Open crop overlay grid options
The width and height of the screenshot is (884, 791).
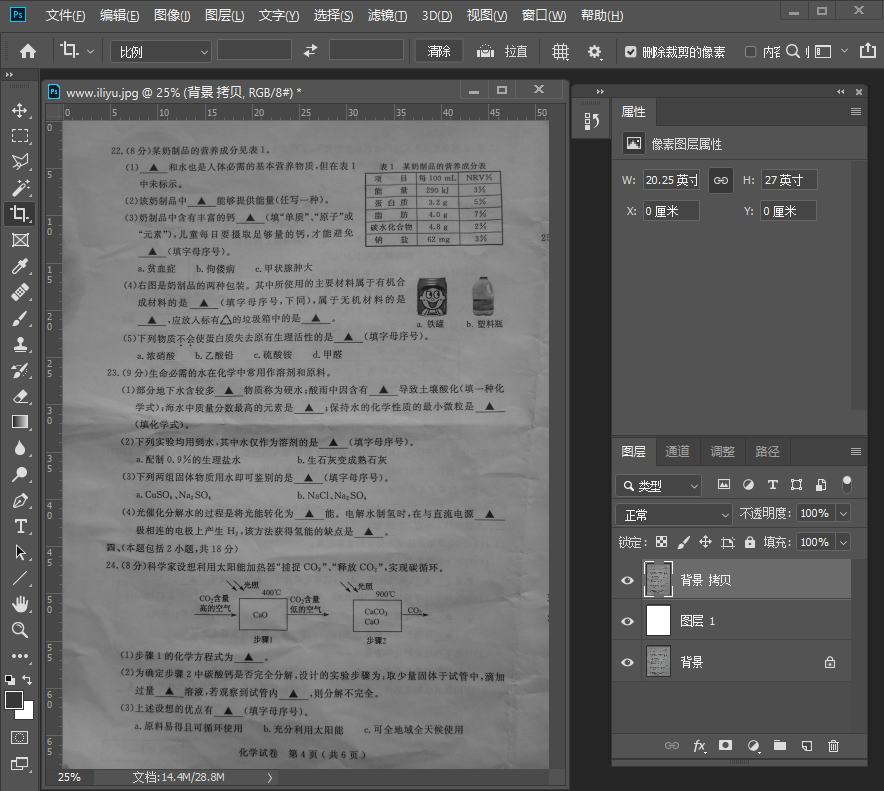pos(560,52)
